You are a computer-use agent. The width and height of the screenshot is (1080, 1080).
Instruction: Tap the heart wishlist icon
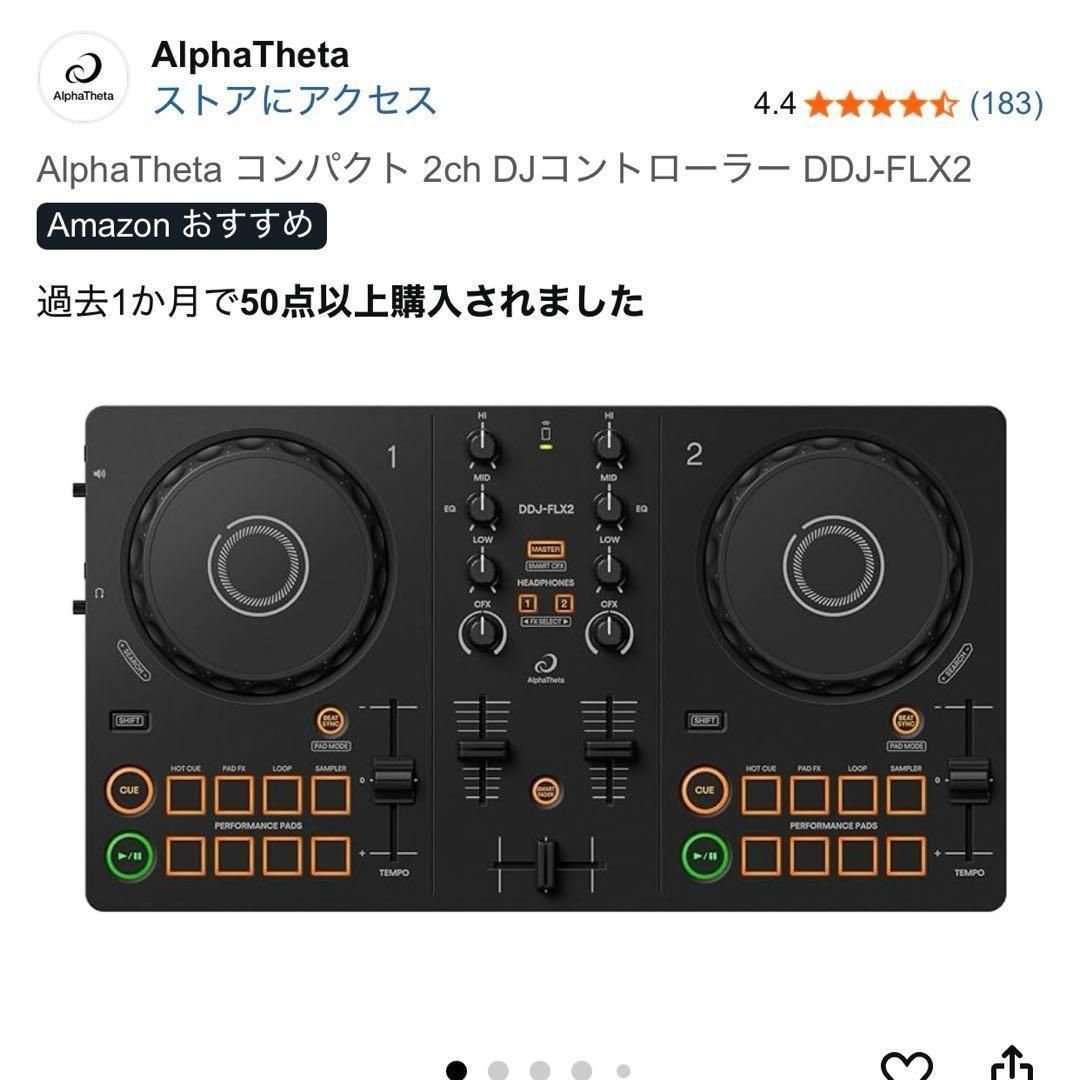pos(907,1067)
